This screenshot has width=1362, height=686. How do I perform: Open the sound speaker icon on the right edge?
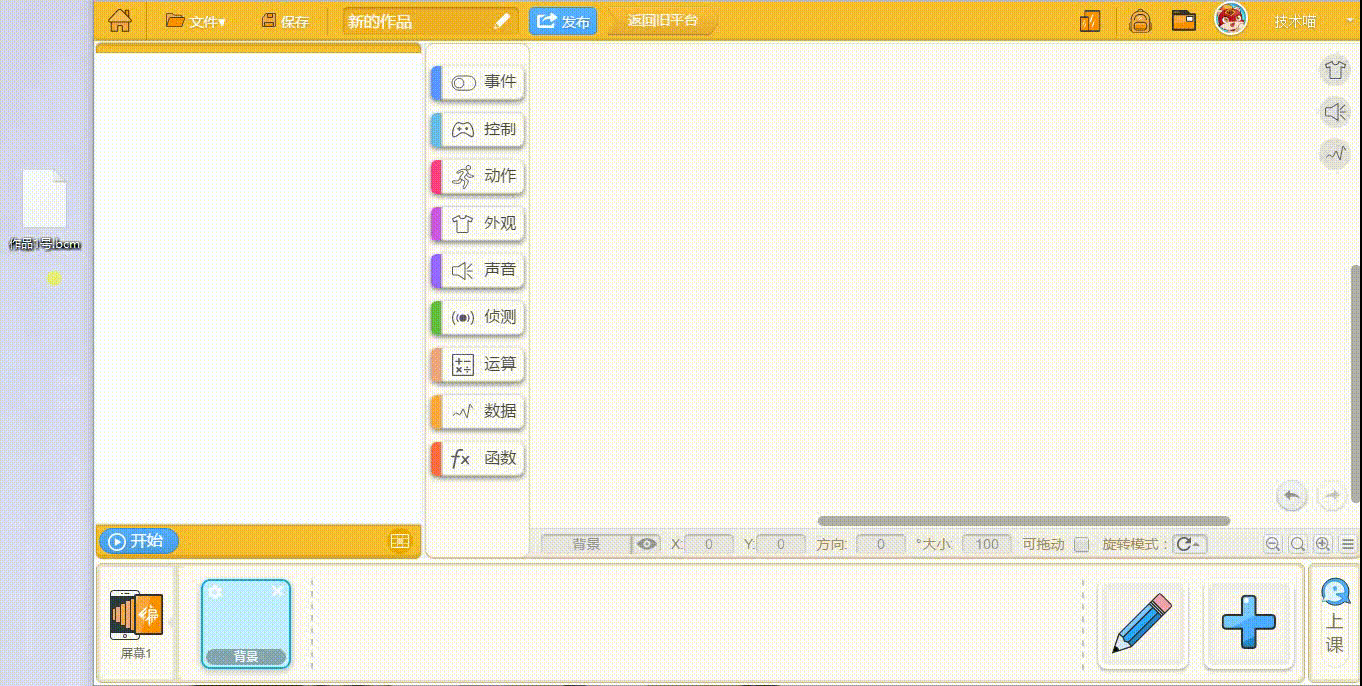pos(1335,112)
